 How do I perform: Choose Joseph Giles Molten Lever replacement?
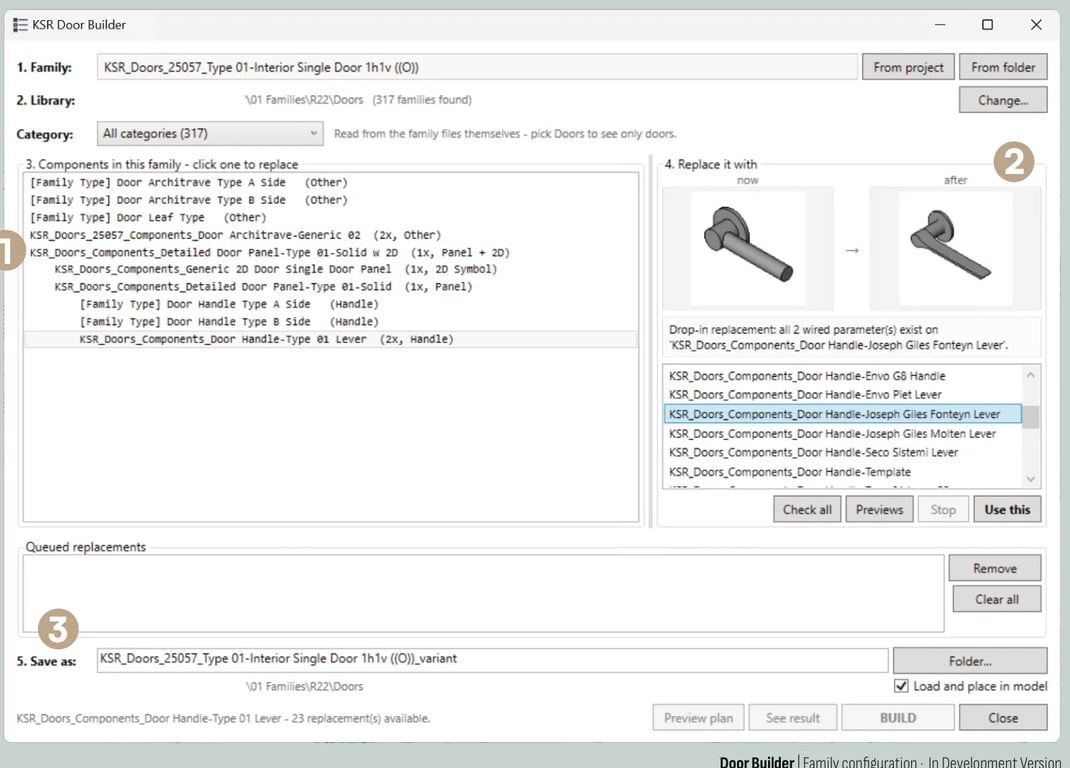(x=842, y=433)
